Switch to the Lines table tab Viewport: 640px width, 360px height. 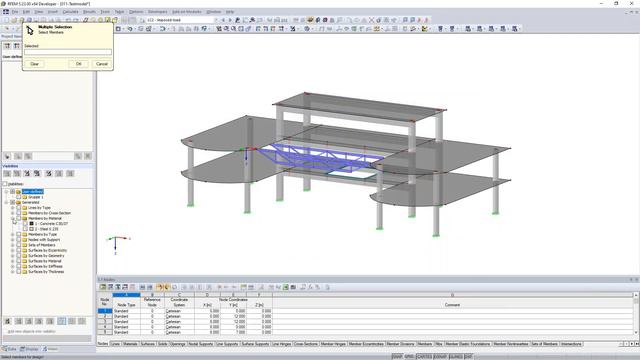(116, 344)
